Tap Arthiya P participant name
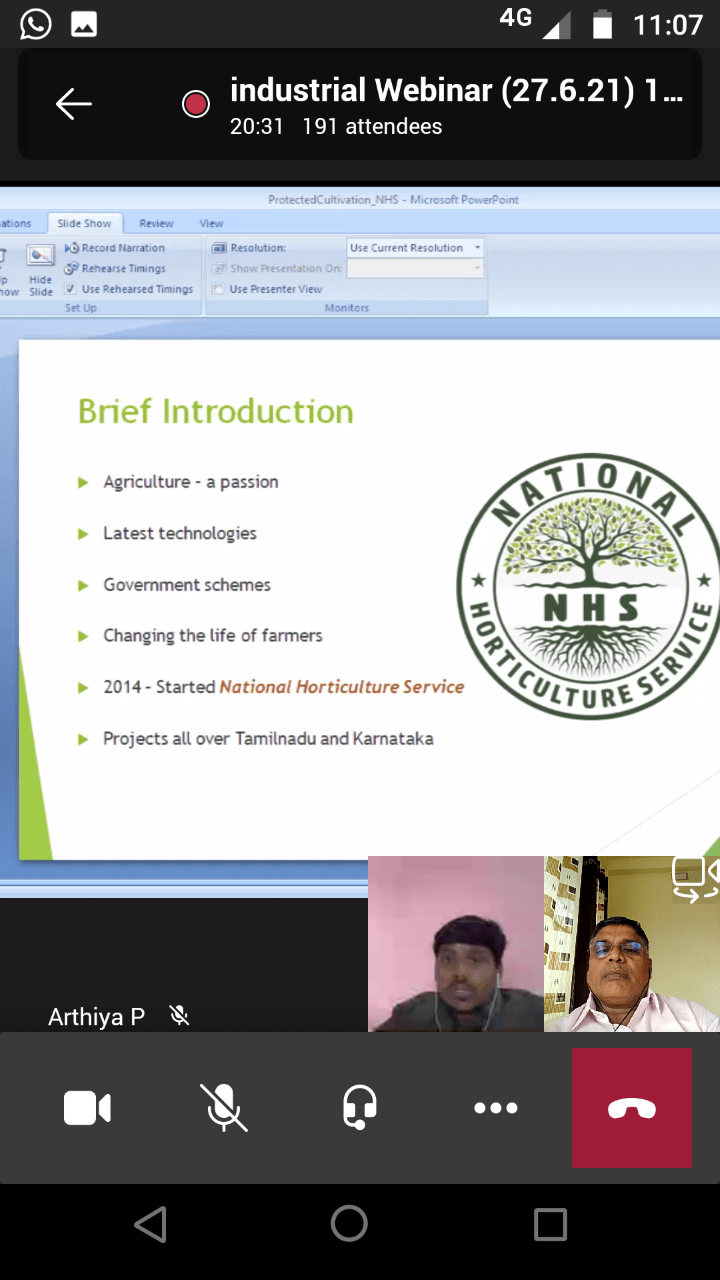Image resolution: width=720 pixels, height=1280 pixels. [97, 1017]
